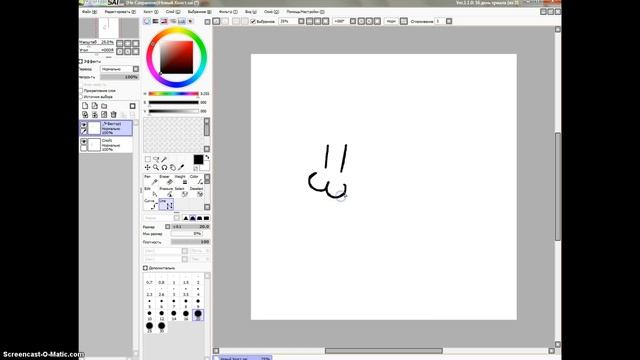This screenshot has width=640, height=360.
Task: Select brush size preset 30
Action: point(162,327)
